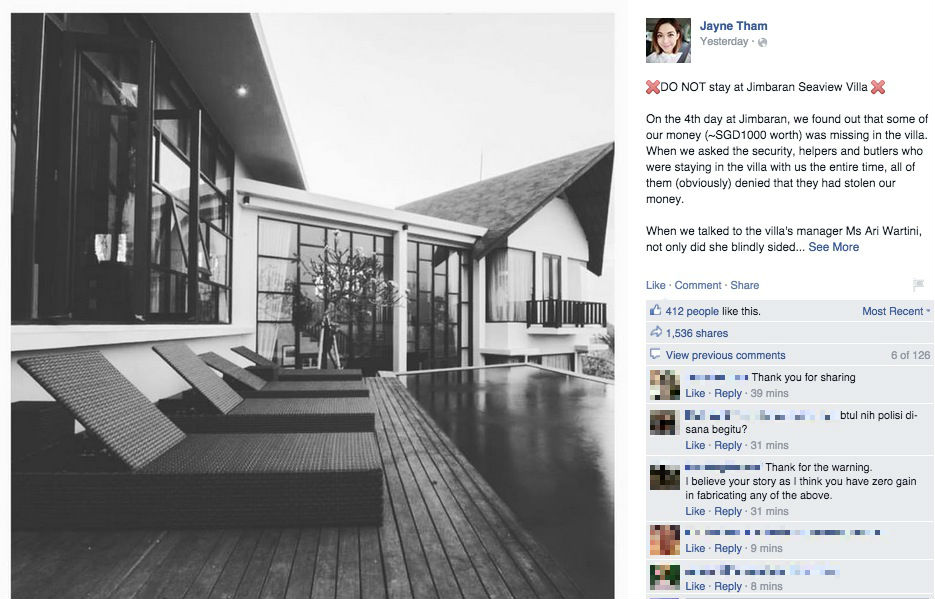View the 412 people who liked this

pos(692,311)
